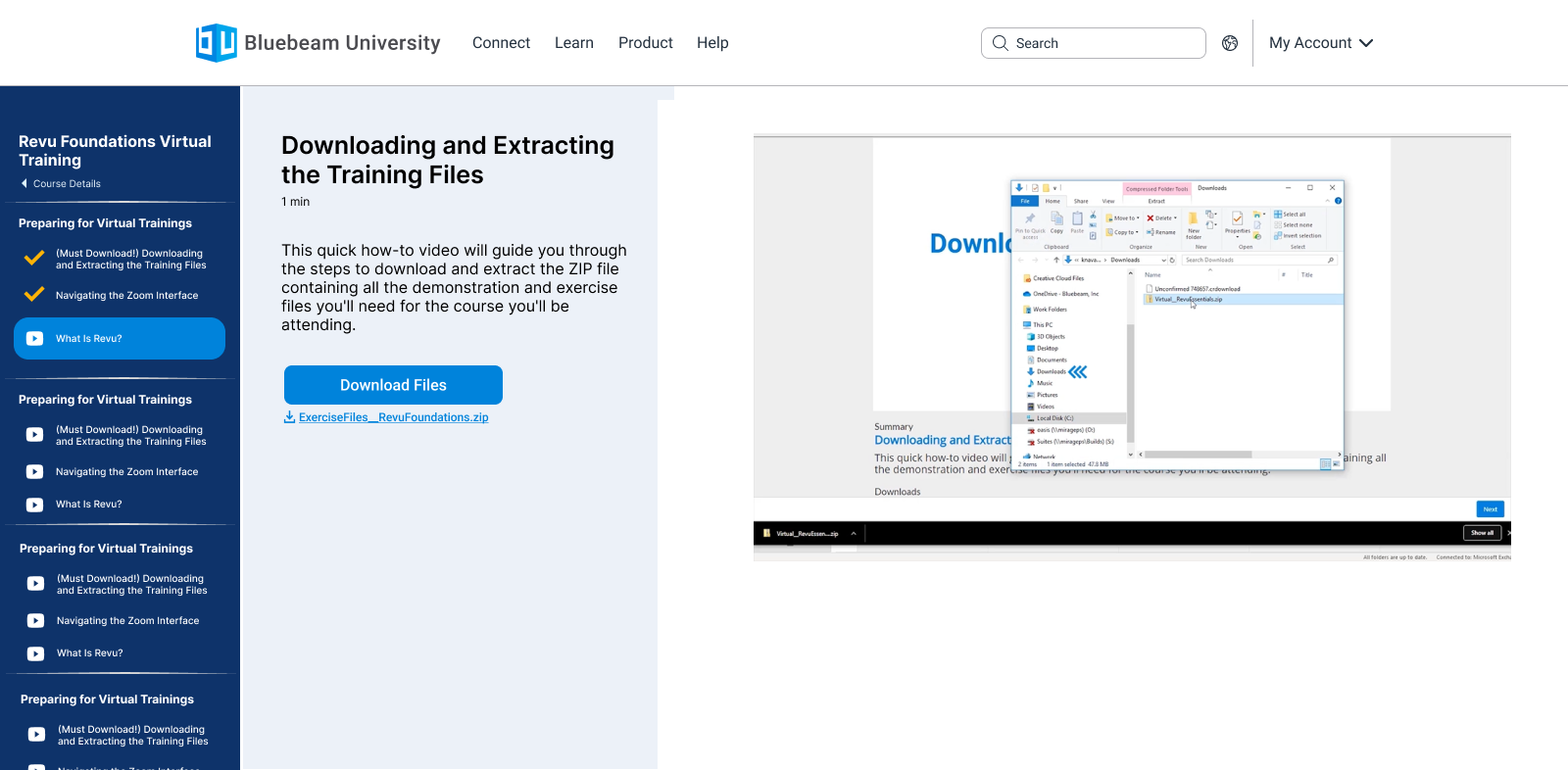Image resolution: width=1568 pixels, height=770 pixels.
Task: Click the checkmark beside Navigating the Zoom Interface
Action: pyautogui.click(x=34, y=295)
